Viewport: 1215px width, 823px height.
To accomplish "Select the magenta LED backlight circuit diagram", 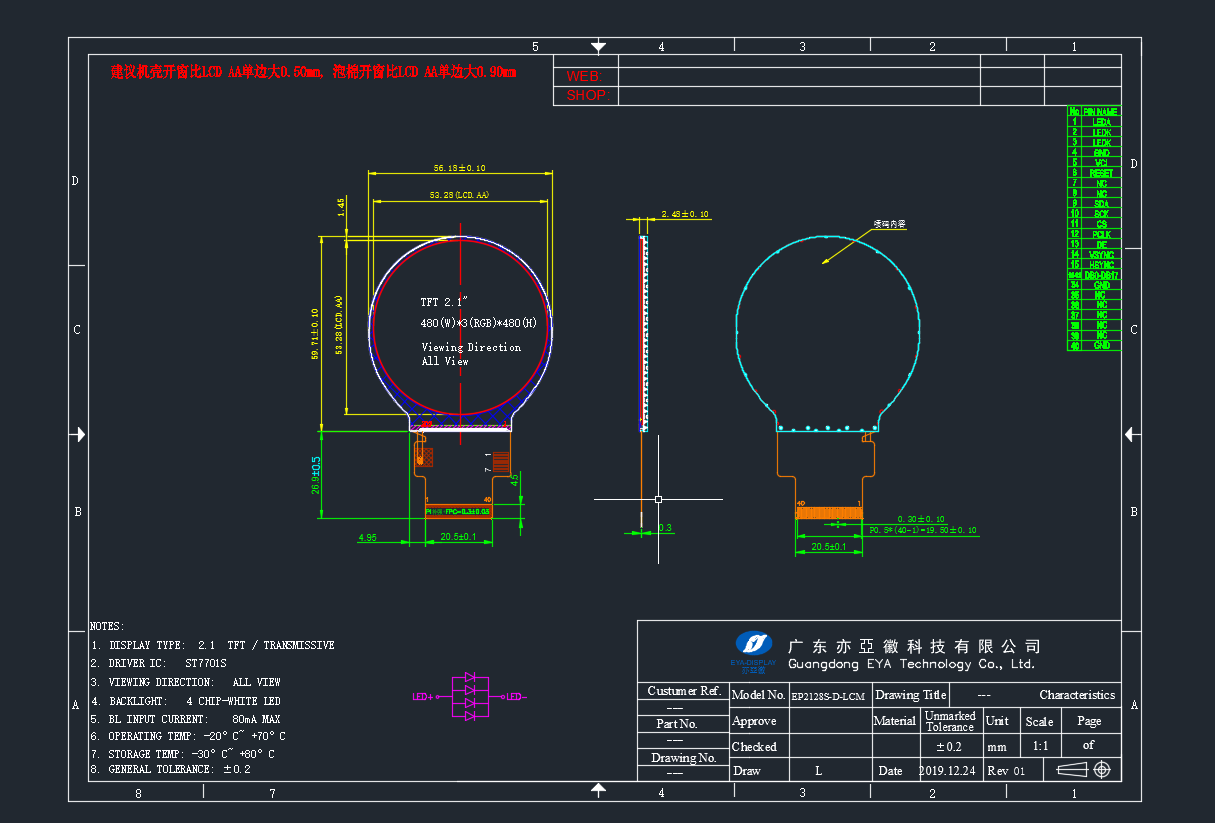I will coord(470,697).
